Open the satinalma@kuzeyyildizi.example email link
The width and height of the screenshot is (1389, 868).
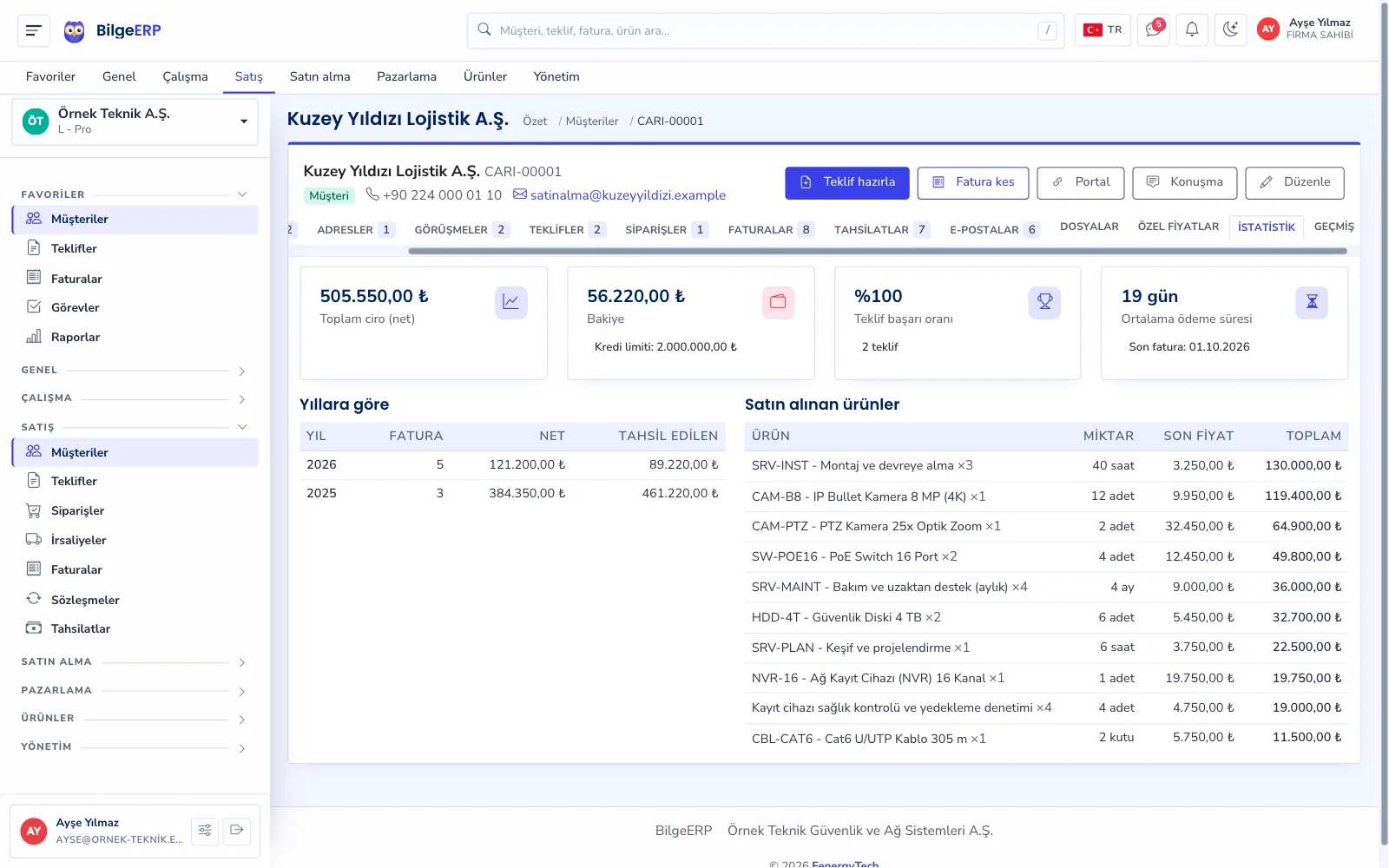click(628, 195)
